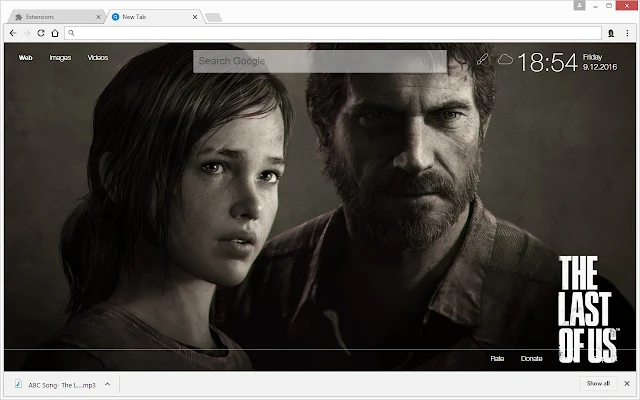Focus the Search Google box

[x=320, y=61]
